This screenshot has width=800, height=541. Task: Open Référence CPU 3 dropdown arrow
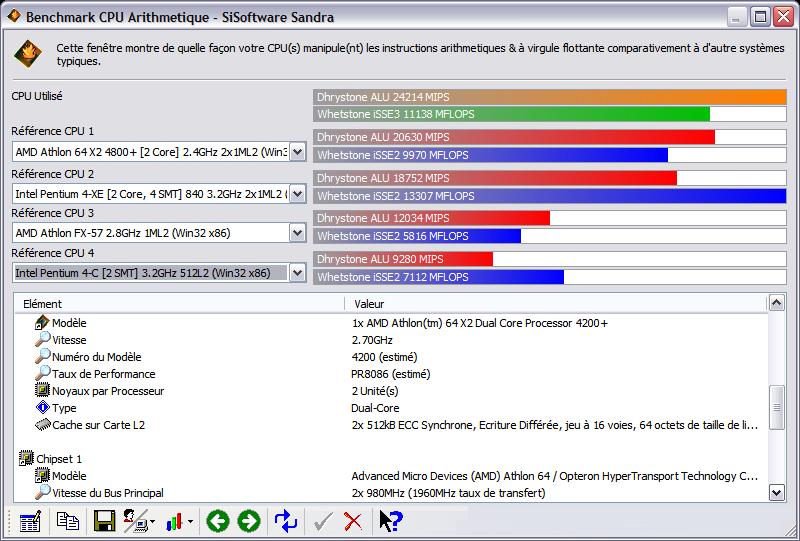click(297, 233)
